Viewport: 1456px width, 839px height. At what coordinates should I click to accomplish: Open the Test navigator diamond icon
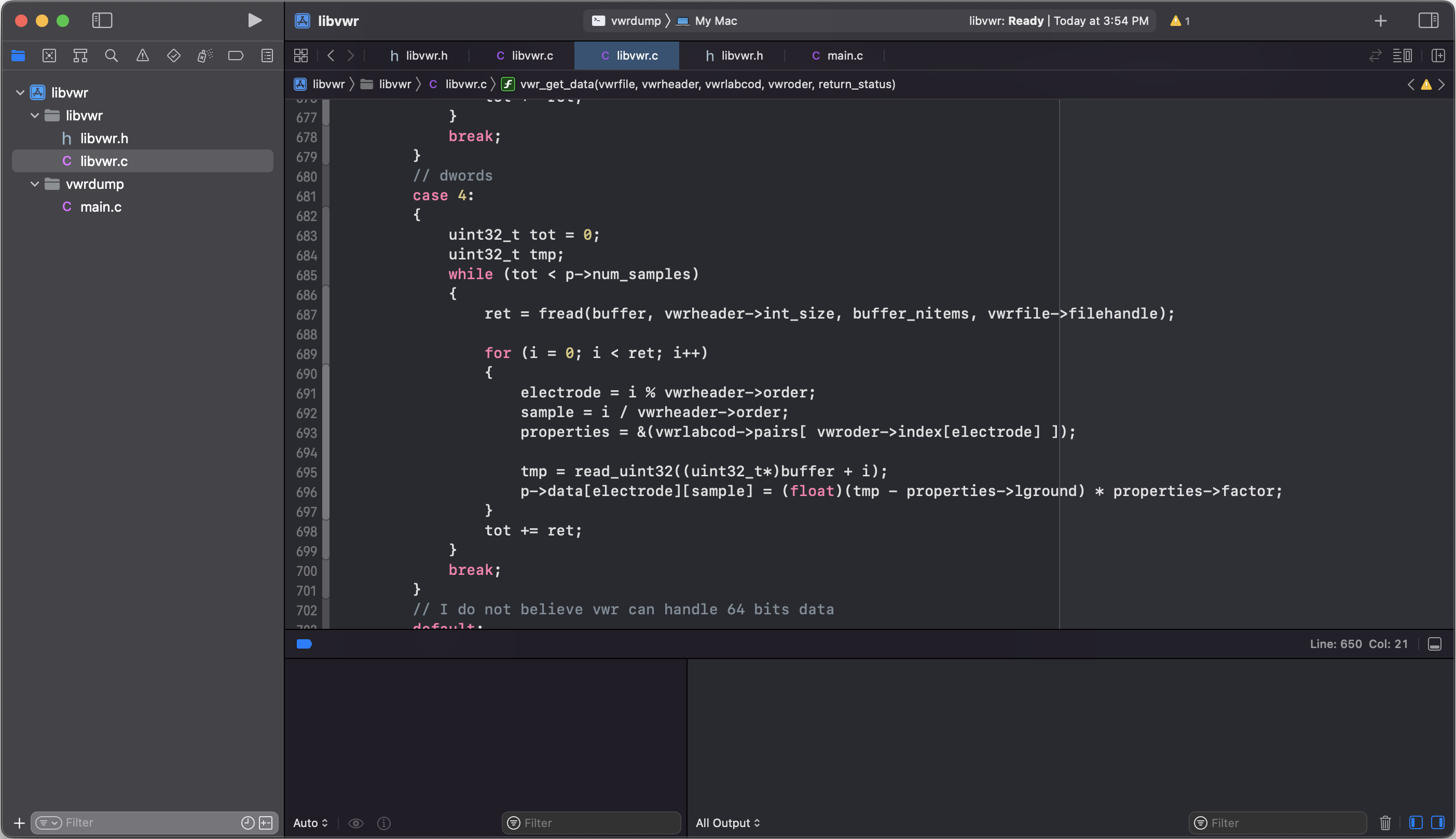click(173, 56)
